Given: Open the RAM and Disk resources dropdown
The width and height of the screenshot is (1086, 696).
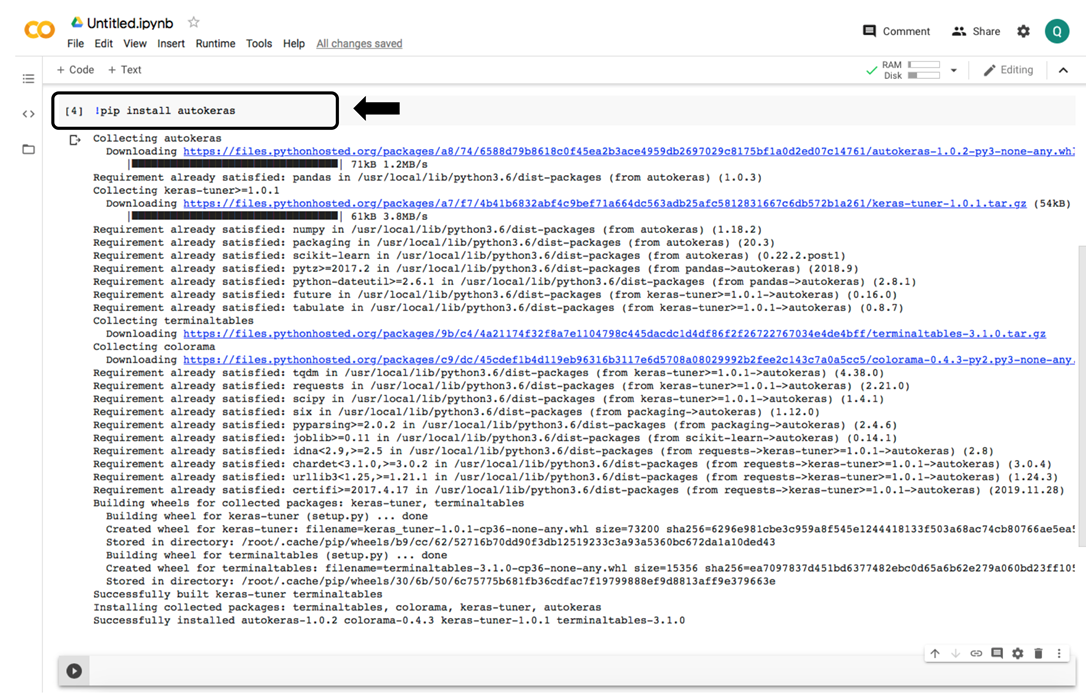Looking at the screenshot, I should click(956, 69).
